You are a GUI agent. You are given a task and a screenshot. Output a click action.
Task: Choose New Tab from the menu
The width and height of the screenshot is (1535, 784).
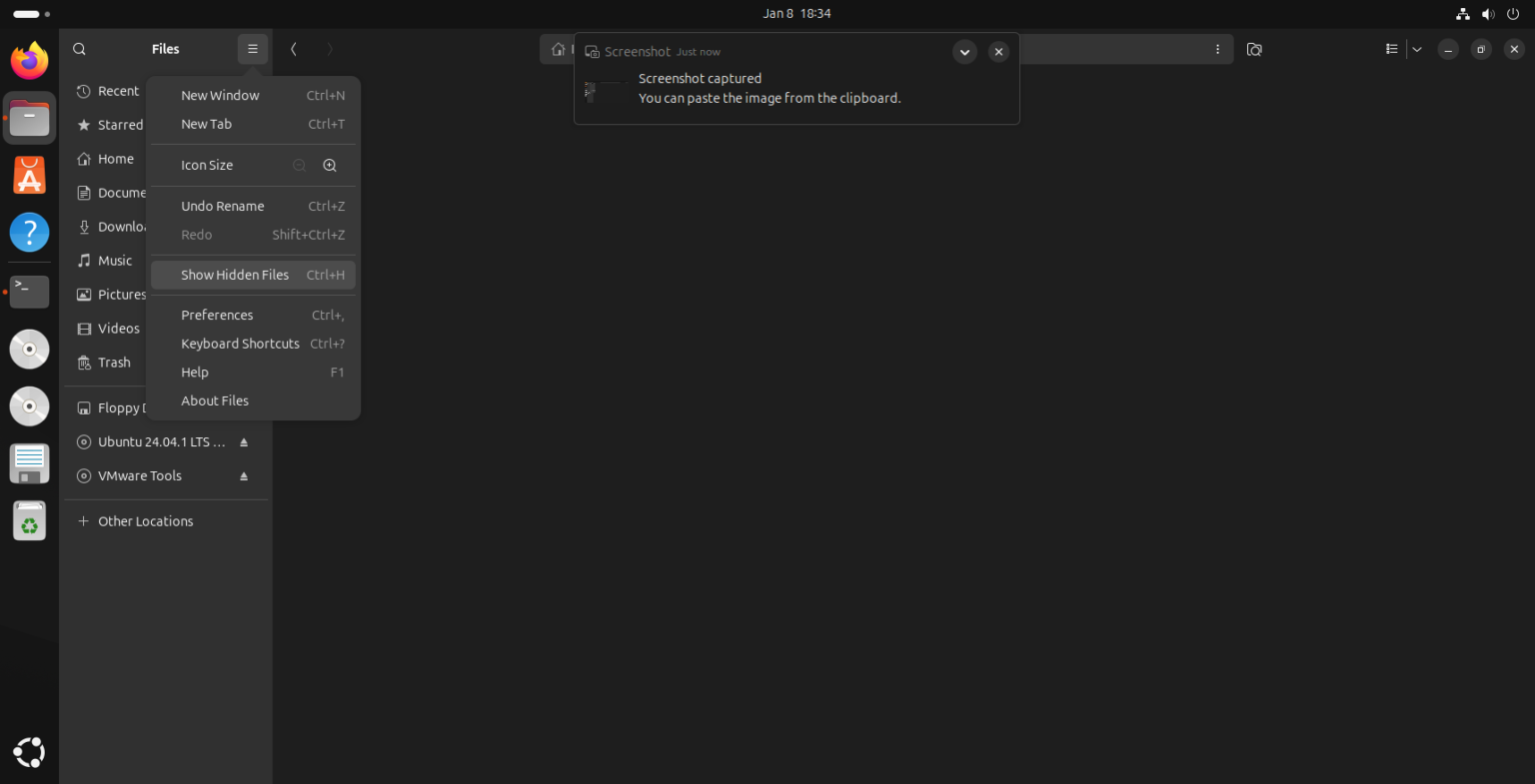tap(206, 123)
